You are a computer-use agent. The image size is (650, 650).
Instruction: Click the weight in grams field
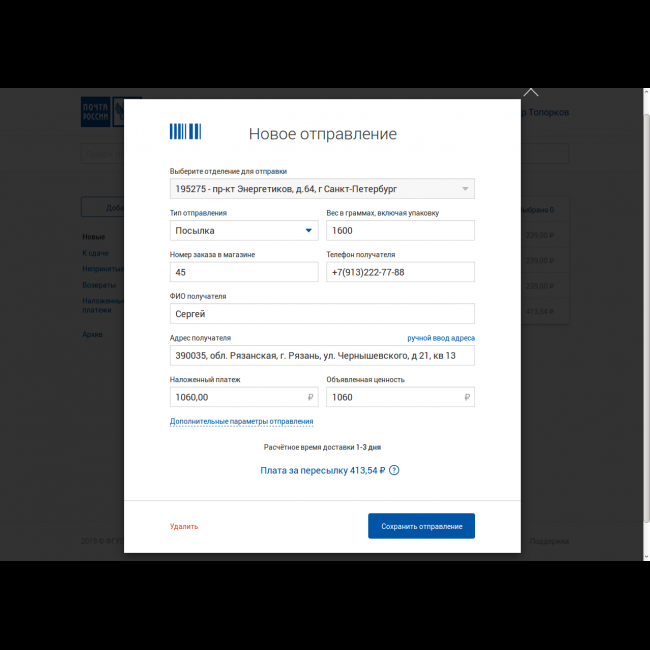[400, 231]
